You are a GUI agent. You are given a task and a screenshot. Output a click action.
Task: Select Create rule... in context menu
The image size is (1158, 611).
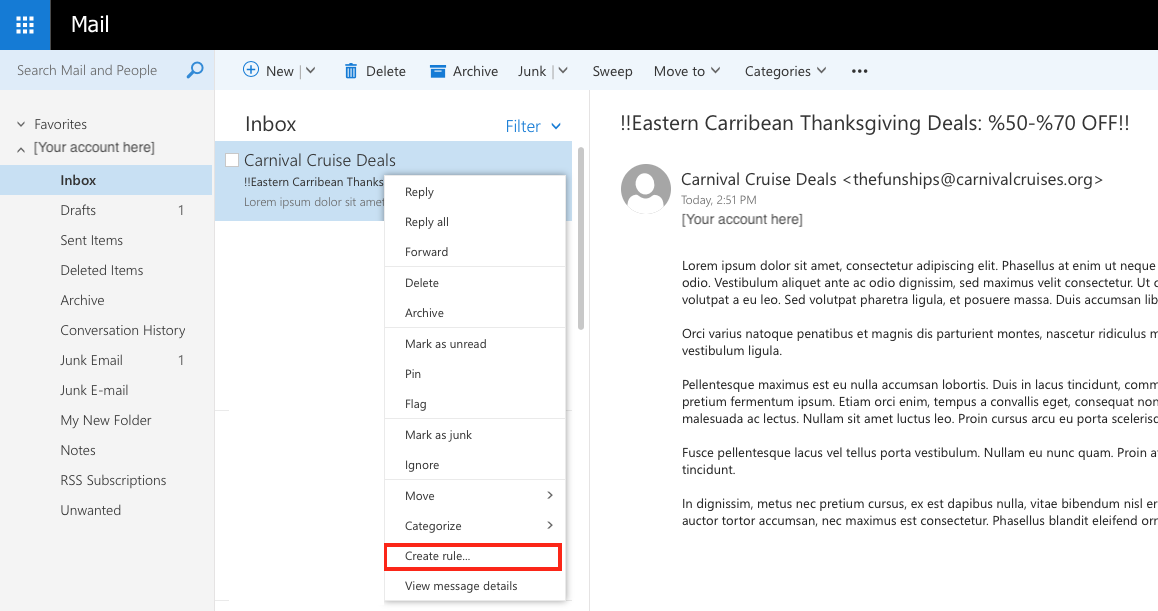[x=473, y=556]
